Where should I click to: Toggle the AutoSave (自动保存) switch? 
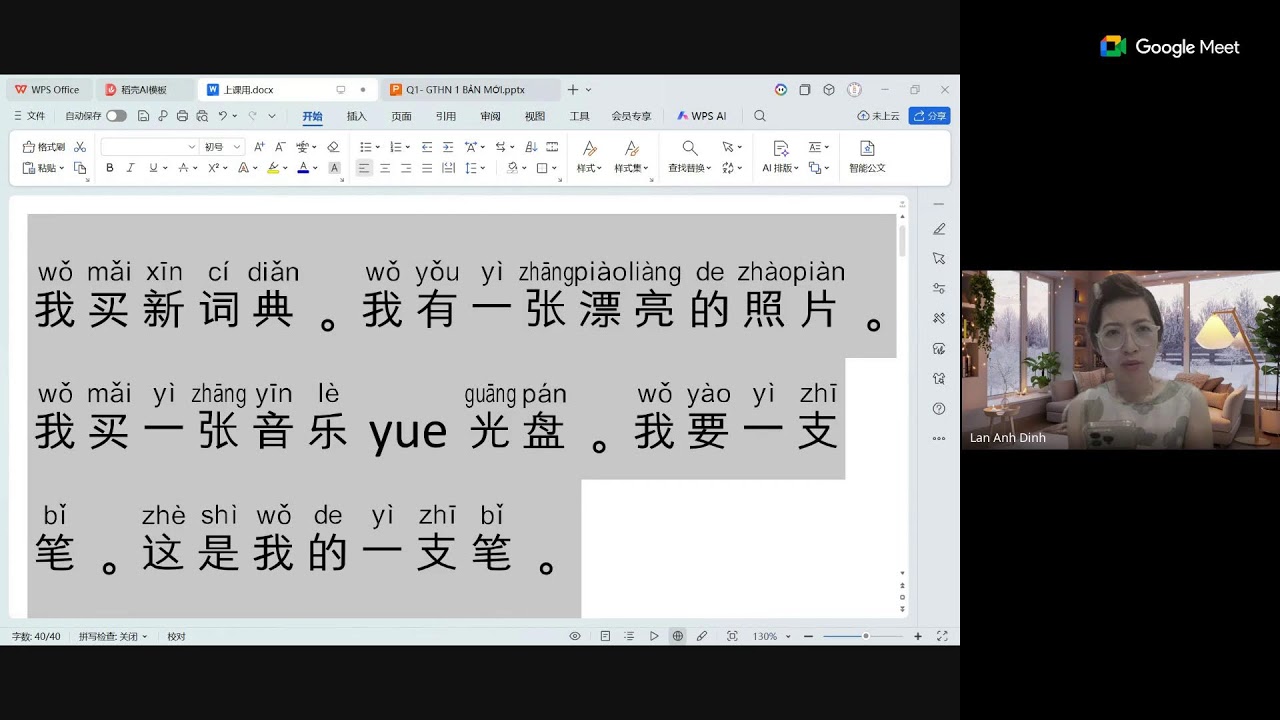(116, 116)
